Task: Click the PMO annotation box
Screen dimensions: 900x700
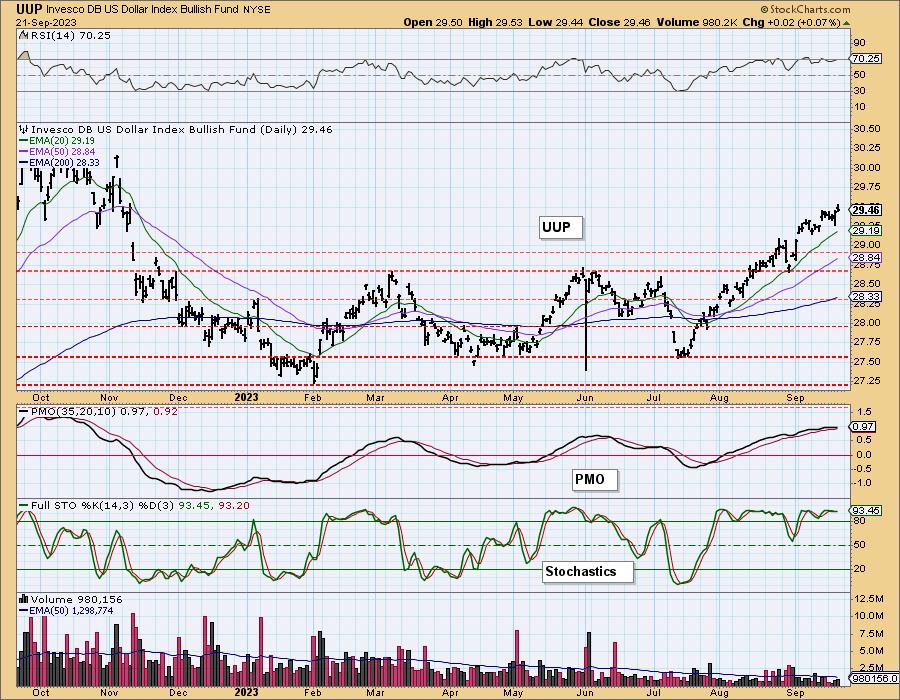Action: (x=595, y=479)
